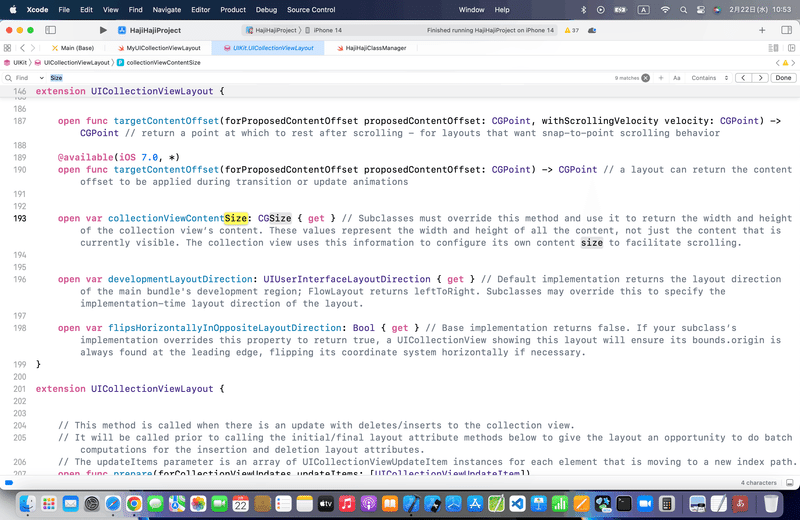800x520 pixels.
Task: Open the Find mode dropdown
Action: [30, 78]
